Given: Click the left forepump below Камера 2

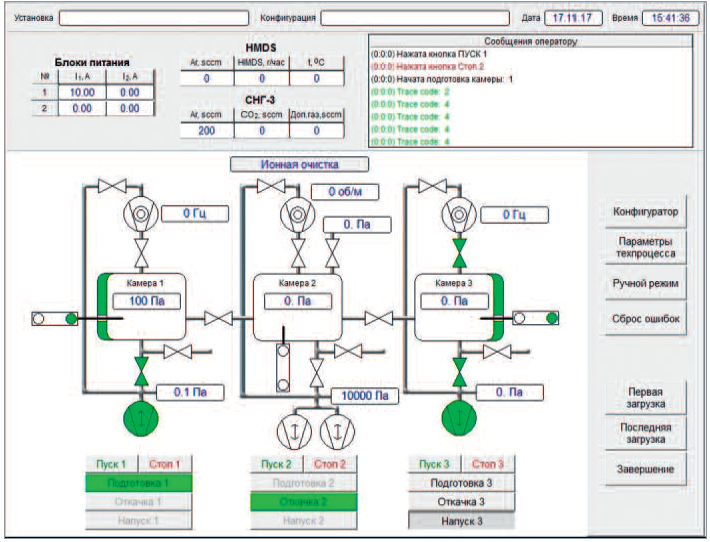Looking at the screenshot, I should [x=294, y=431].
